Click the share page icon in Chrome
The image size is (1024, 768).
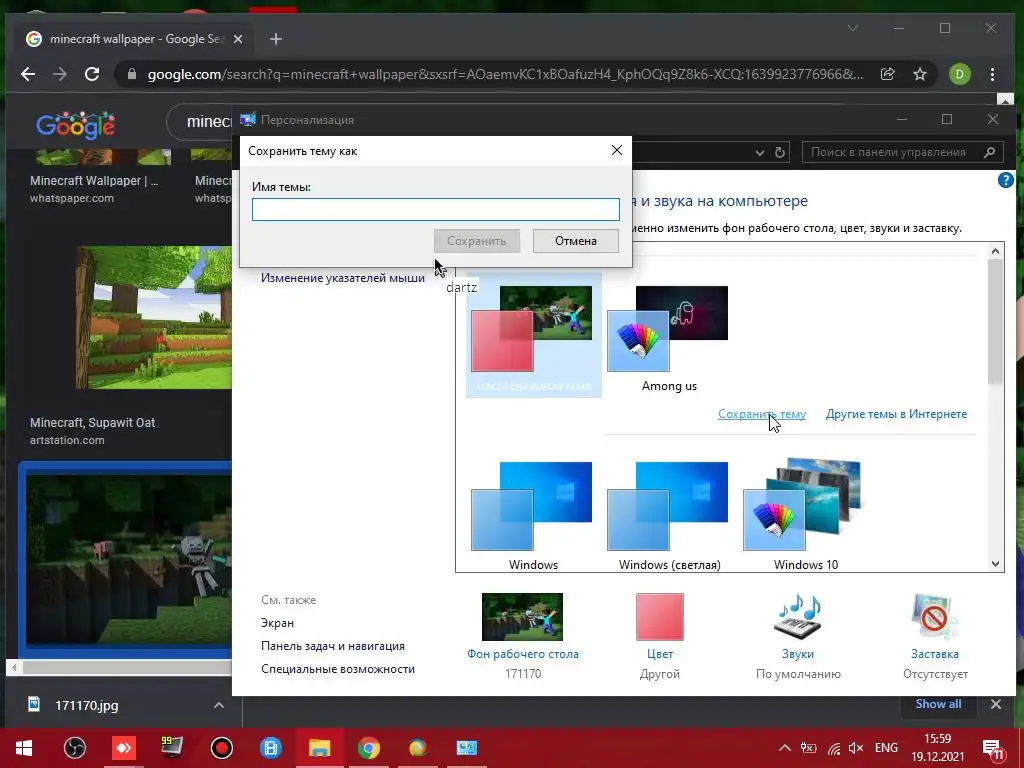point(888,74)
